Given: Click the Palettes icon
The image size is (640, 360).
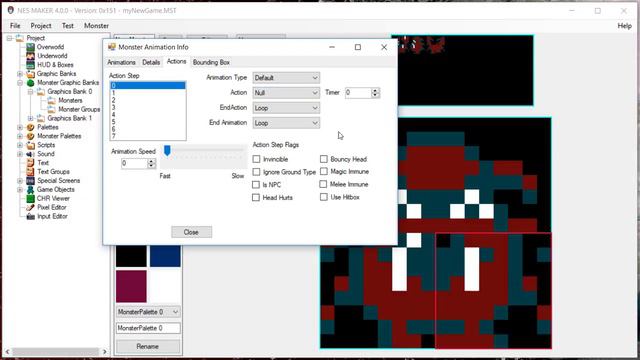Looking at the screenshot, I should (31, 127).
